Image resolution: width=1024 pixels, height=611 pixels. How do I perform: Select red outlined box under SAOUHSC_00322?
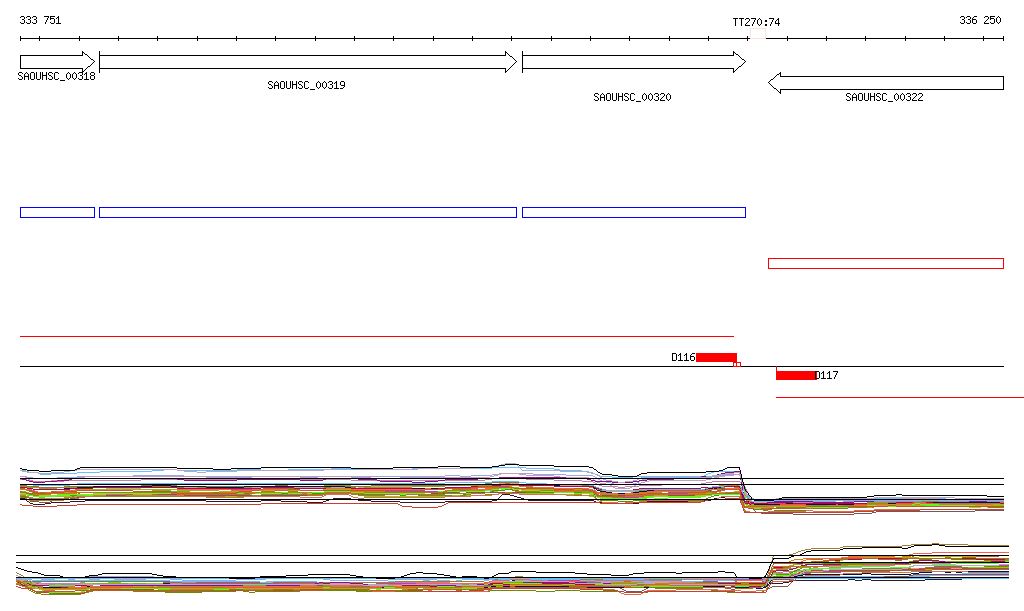(x=886, y=263)
